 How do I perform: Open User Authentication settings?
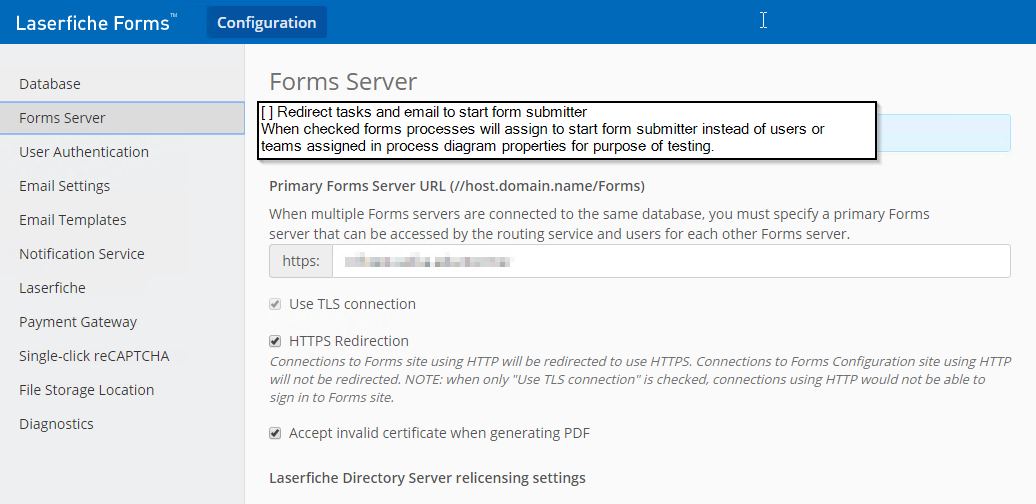[83, 152]
